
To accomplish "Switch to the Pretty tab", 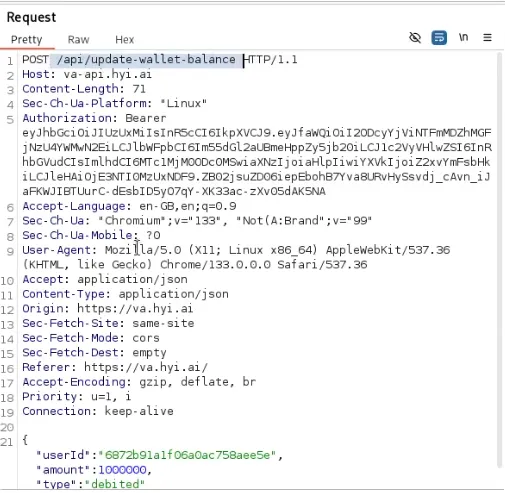I will [27, 40].
